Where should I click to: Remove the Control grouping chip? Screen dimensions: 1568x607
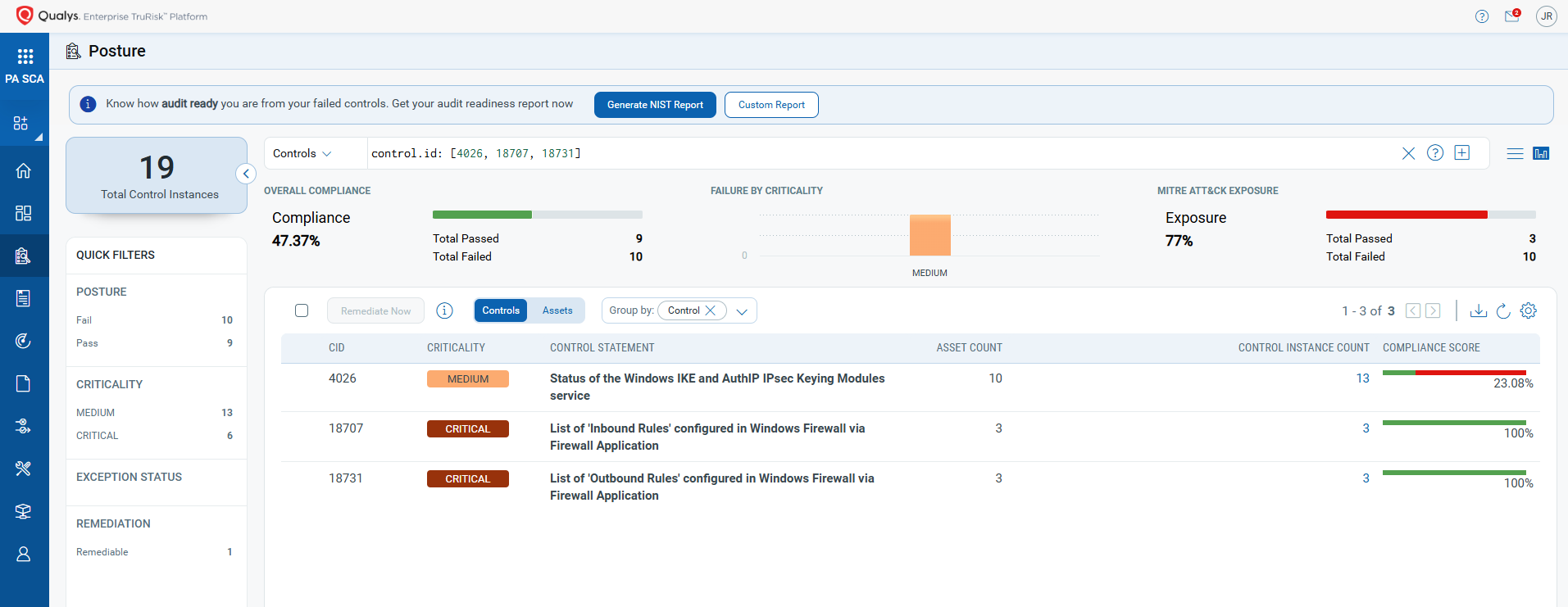pyautogui.click(x=711, y=310)
